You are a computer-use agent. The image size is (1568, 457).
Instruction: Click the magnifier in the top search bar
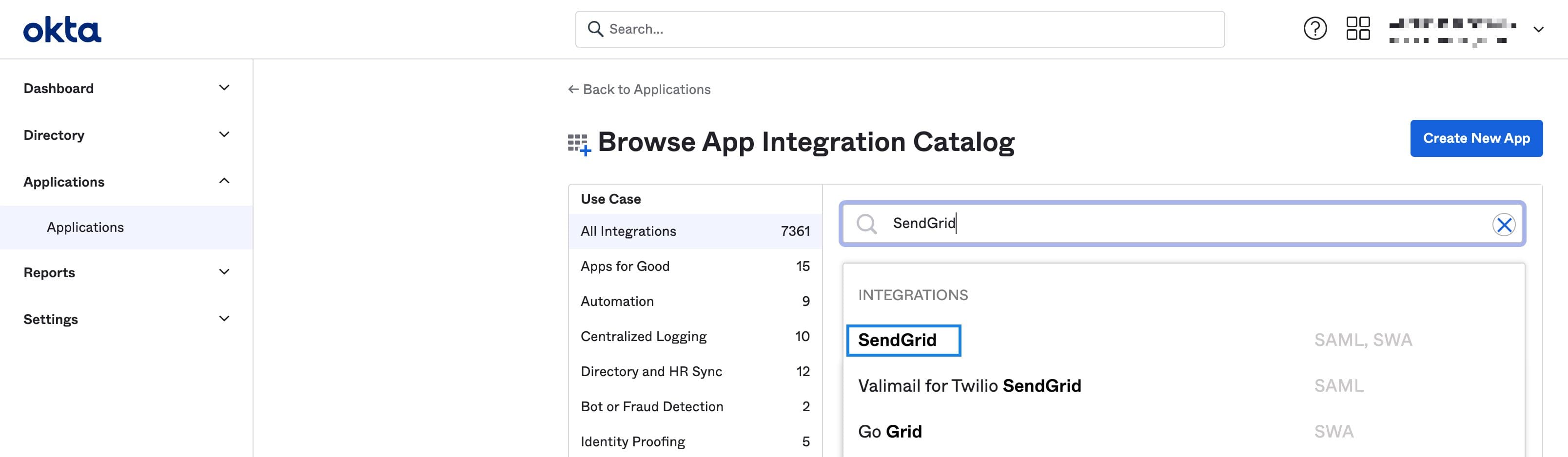pyautogui.click(x=595, y=29)
